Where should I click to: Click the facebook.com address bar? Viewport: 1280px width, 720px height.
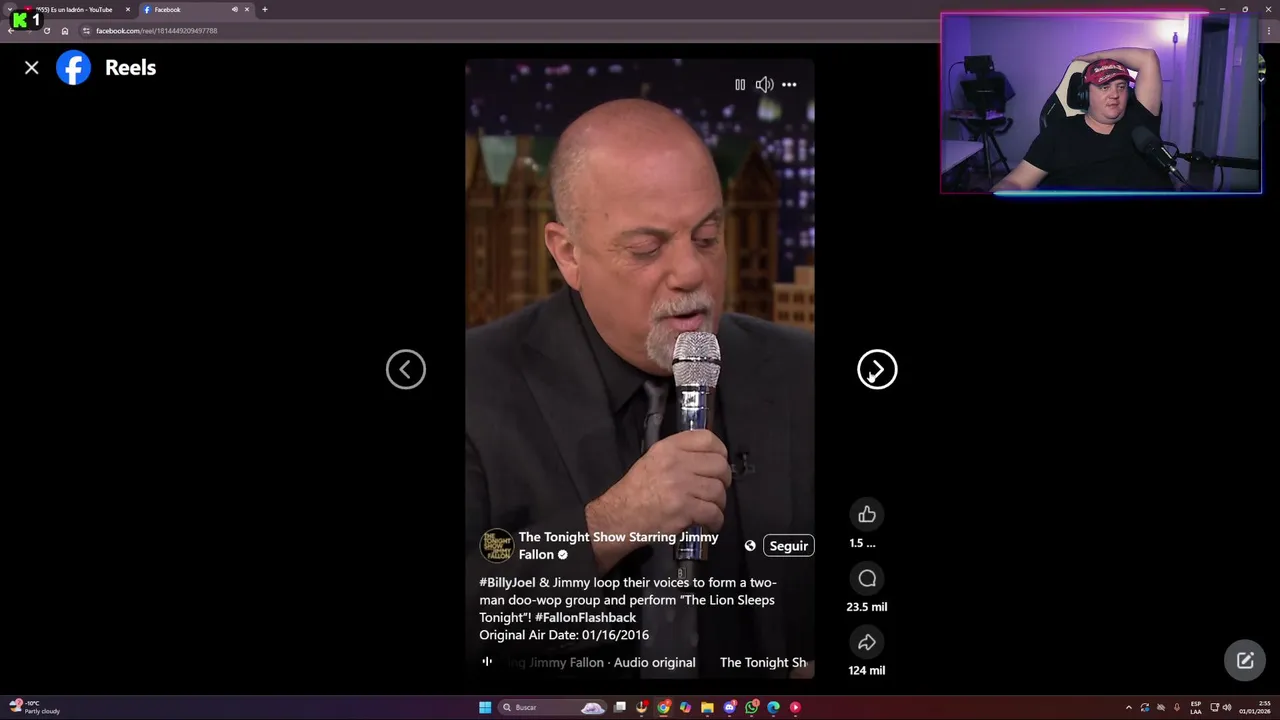510,30
